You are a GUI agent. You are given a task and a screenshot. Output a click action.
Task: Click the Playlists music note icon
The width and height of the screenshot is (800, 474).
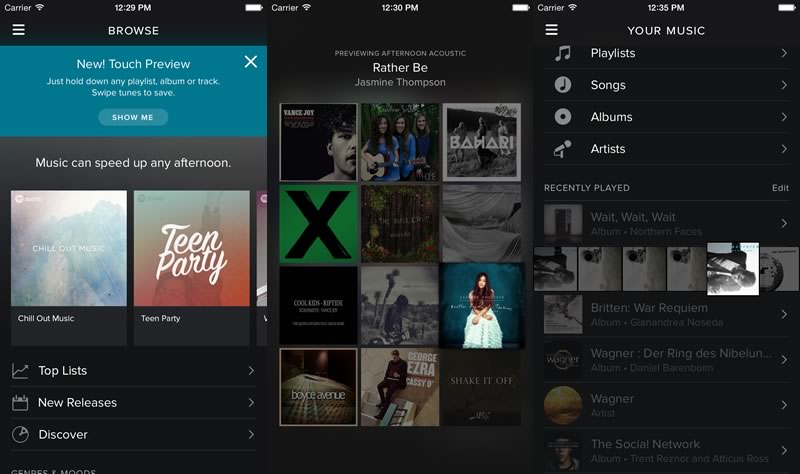(563, 53)
